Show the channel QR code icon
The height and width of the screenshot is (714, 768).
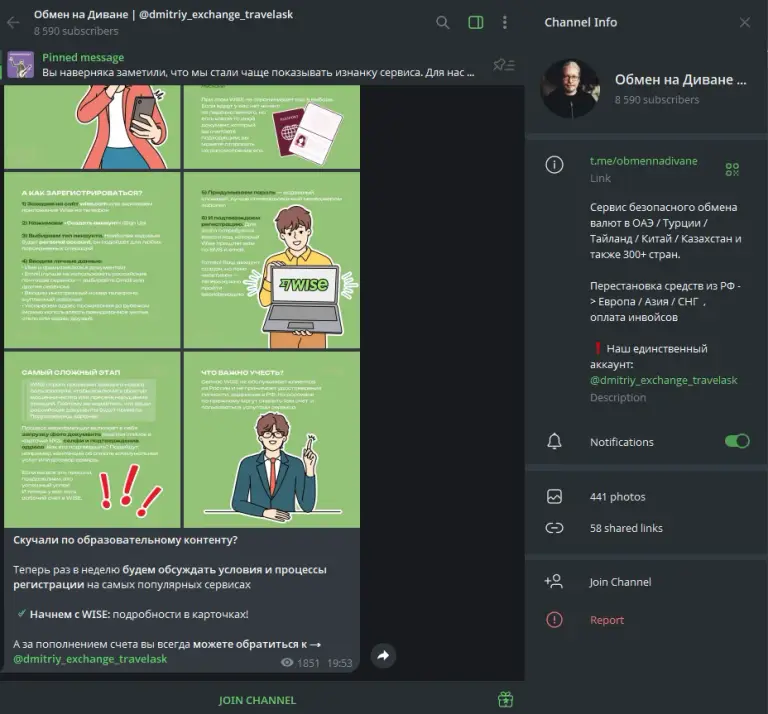click(x=732, y=169)
